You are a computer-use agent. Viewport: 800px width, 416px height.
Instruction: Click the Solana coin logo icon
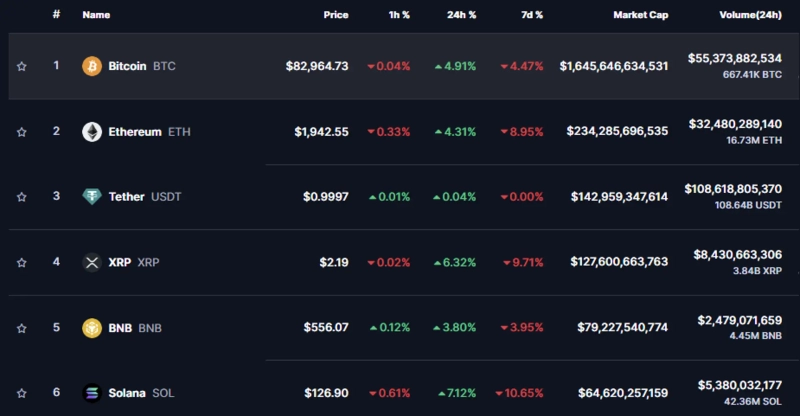[x=92, y=393]
